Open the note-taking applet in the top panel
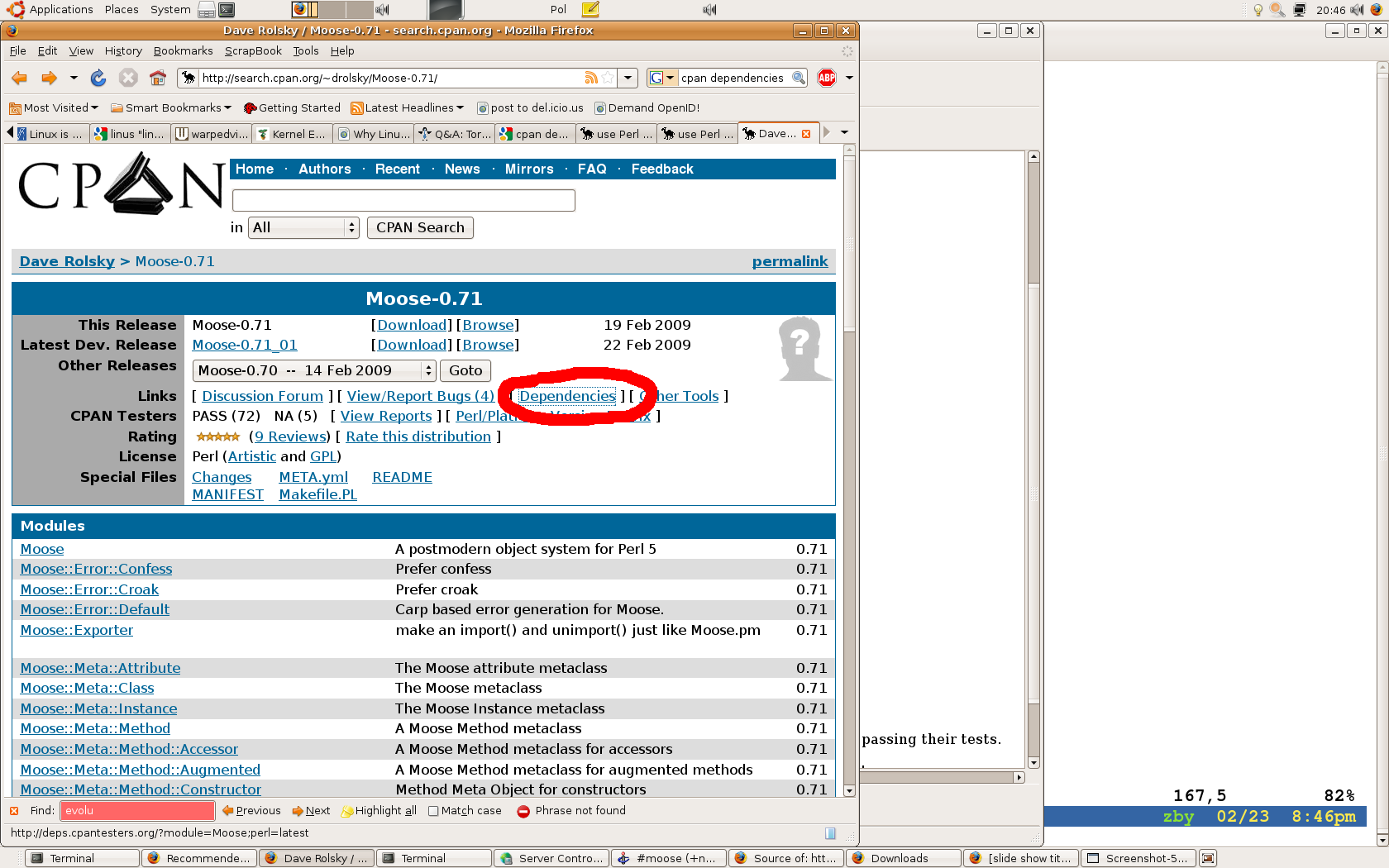The width and height of the screenshot is (1389, 868). (x=590, y=10)
